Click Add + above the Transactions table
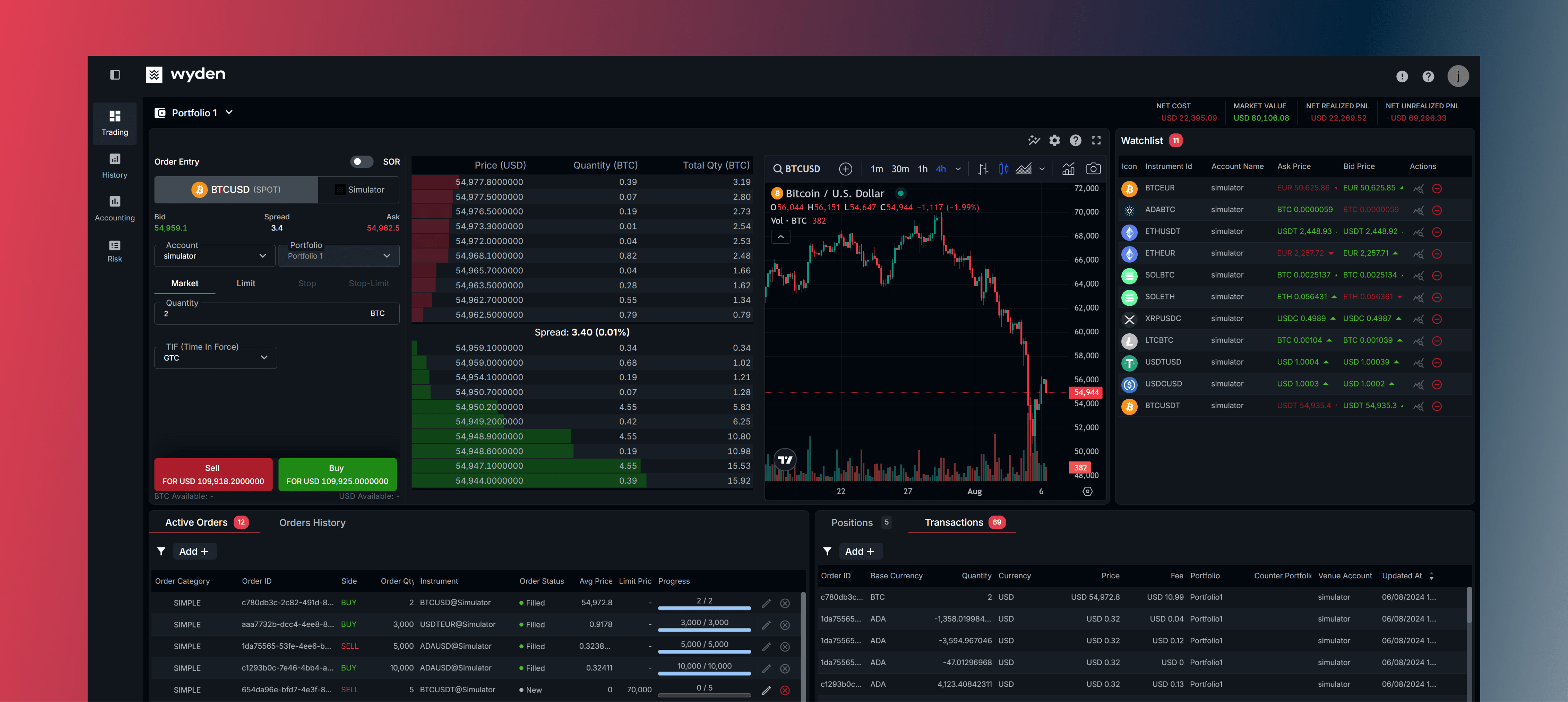The image size is (1568, 702). 860,551
